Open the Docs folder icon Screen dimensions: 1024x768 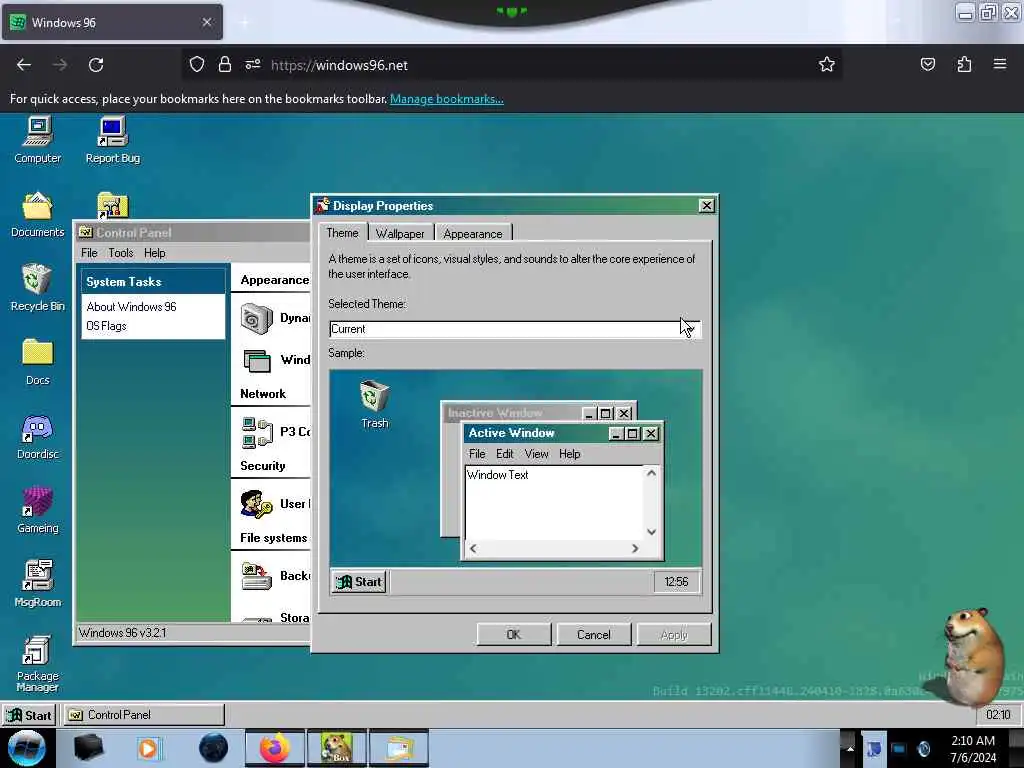(37, 361)
